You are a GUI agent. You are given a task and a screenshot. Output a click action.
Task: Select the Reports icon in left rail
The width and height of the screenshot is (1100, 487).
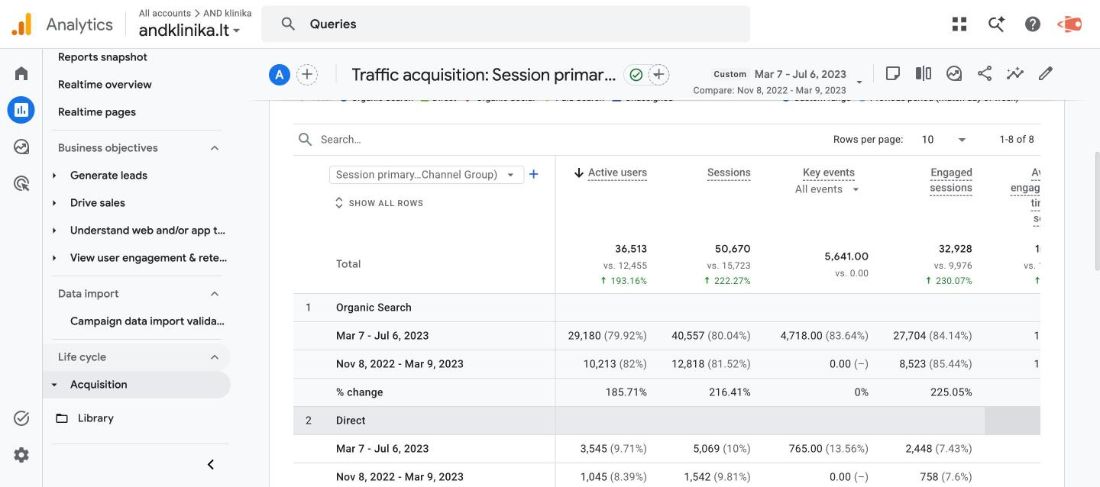tap(21, 110)
